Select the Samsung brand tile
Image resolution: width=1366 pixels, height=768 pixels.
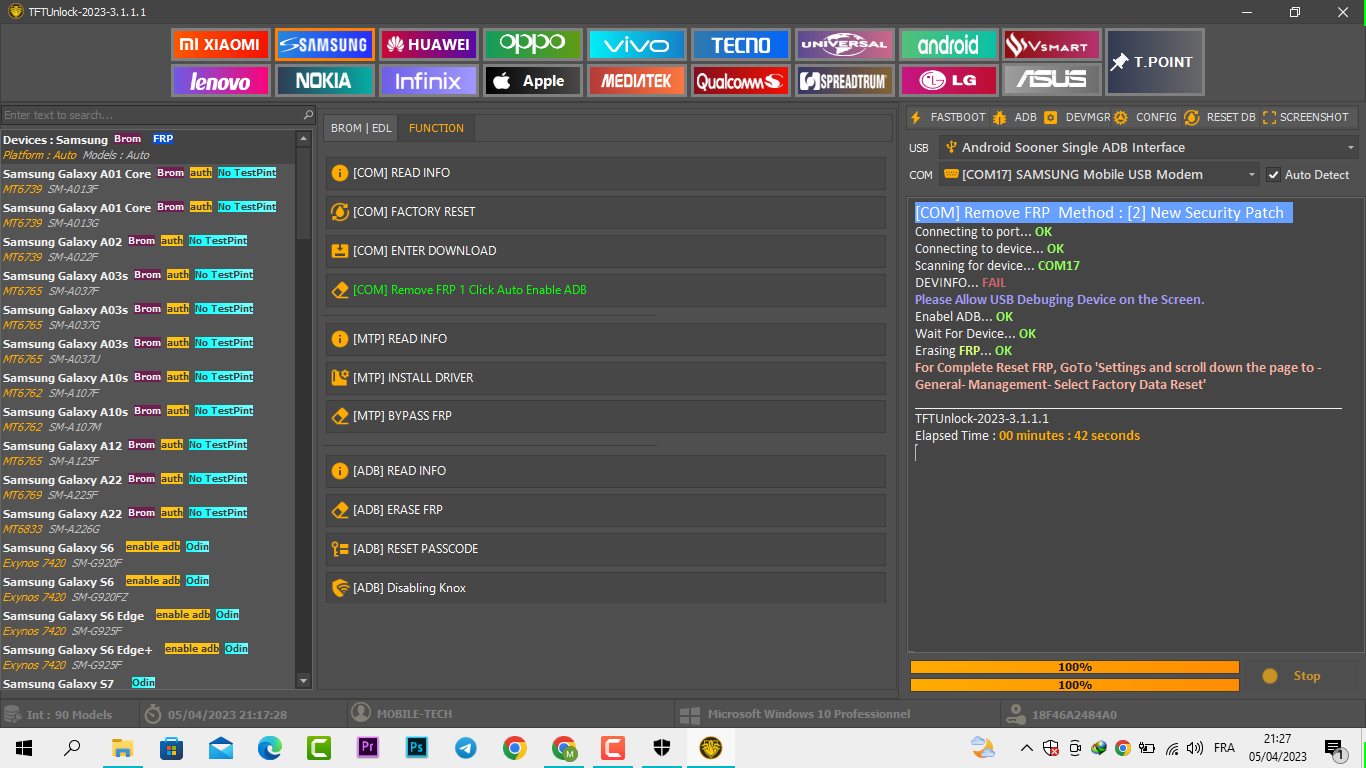coord(324,44)
